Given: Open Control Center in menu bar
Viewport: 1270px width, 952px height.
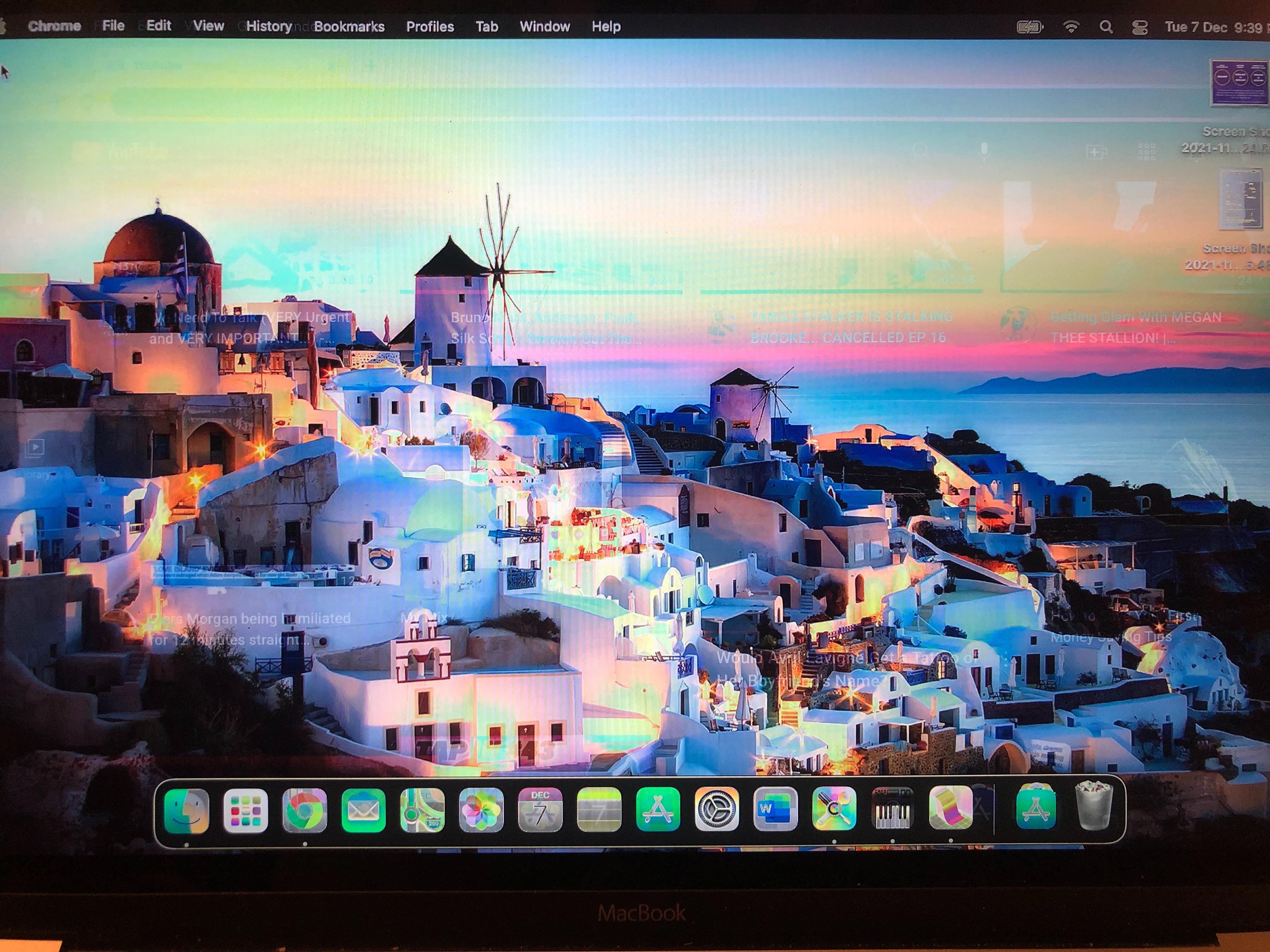Looking at the screenshot, I should click(1140, 27).
